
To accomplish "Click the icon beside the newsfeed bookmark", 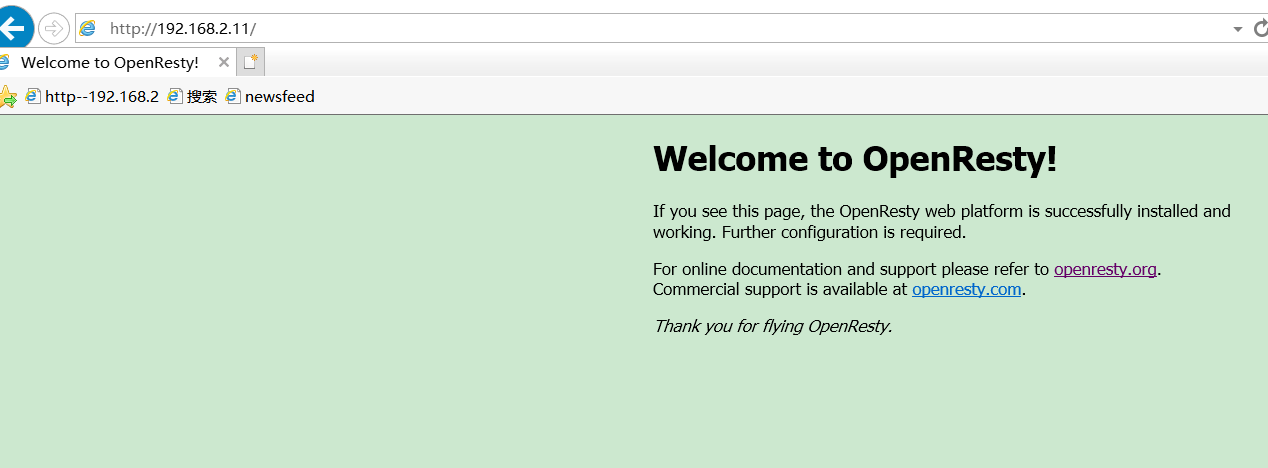I will pyautogui.click(x=233, y=97).
